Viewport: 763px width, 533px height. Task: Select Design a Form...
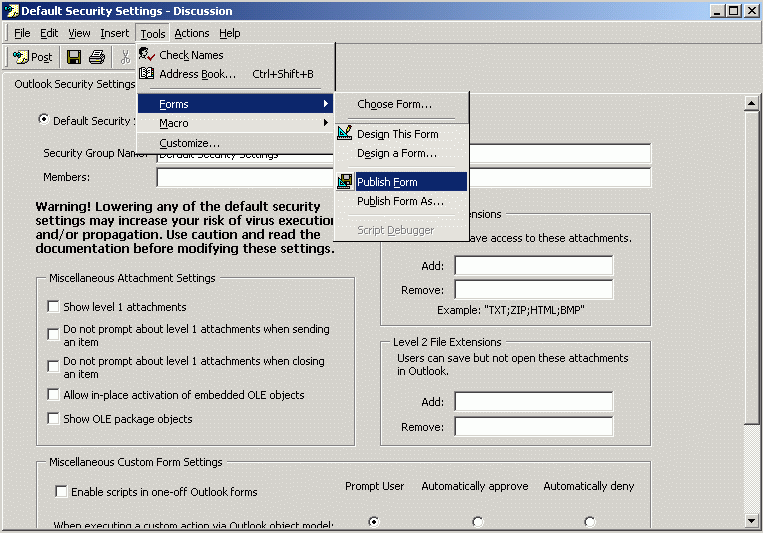pyautogui.click(x=401, y=153)
